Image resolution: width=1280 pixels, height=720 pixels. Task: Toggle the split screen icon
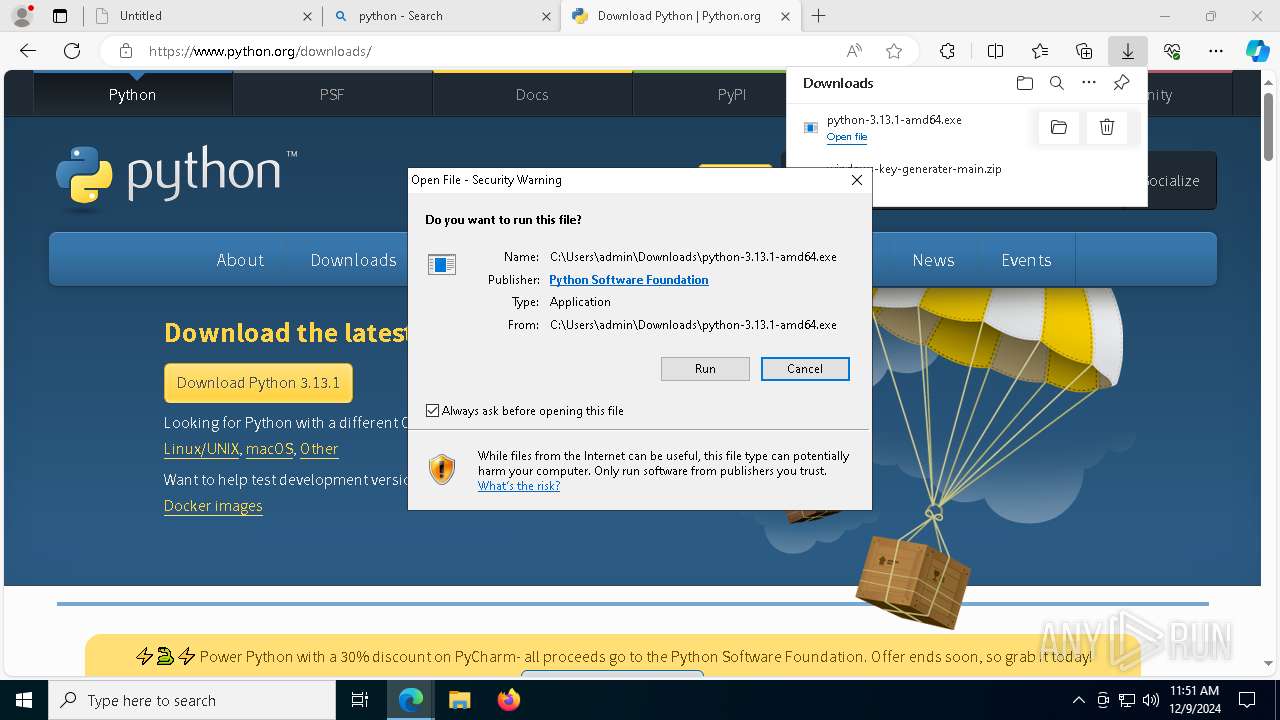tap(995, 51)
